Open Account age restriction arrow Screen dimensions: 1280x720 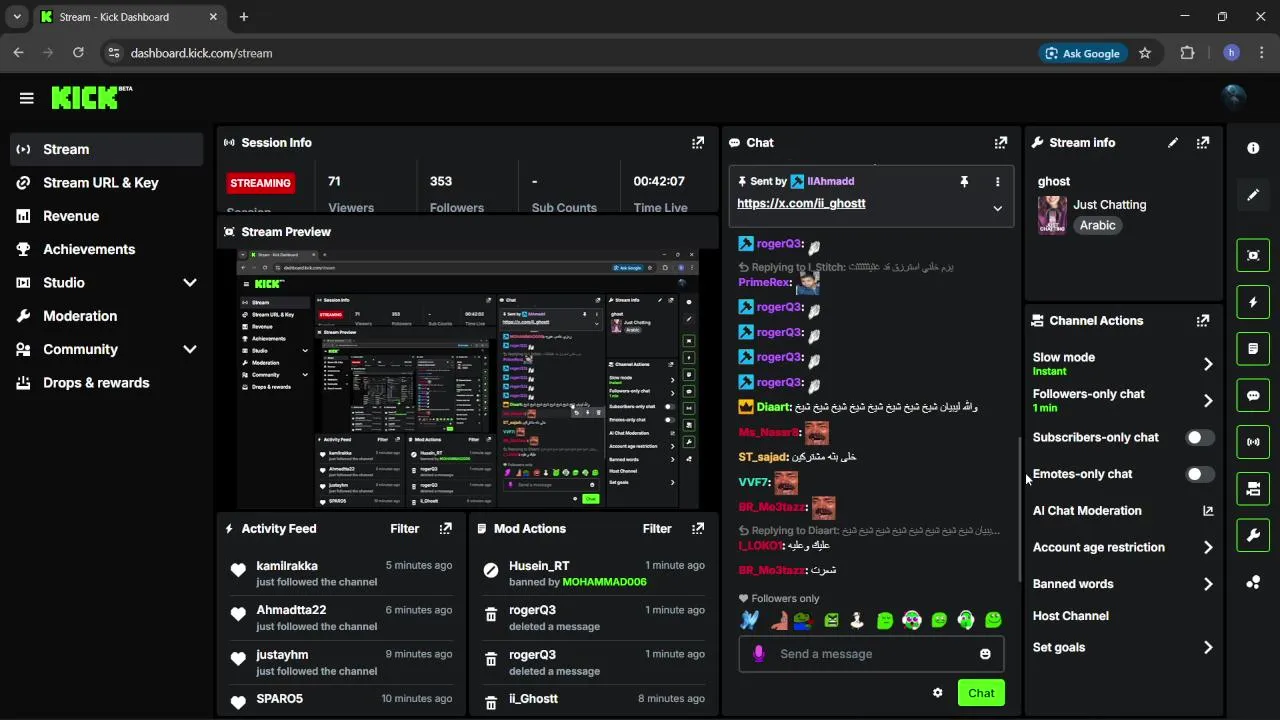point(1208,548)
